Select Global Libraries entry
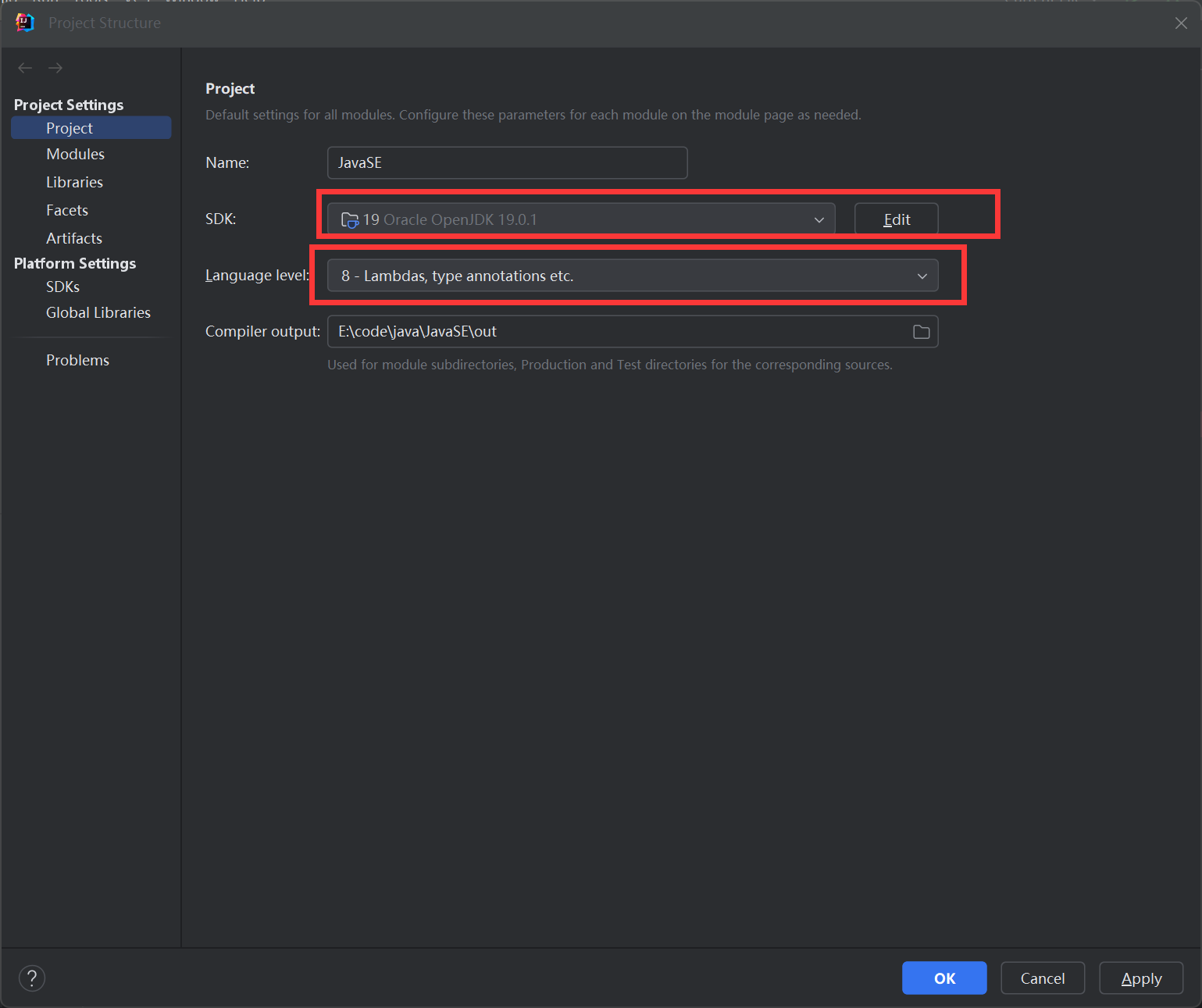 click(98, 312)
